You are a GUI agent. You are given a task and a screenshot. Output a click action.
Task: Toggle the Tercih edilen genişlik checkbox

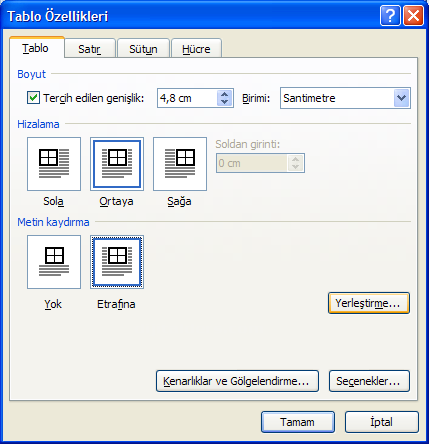(x=33, y=98)
